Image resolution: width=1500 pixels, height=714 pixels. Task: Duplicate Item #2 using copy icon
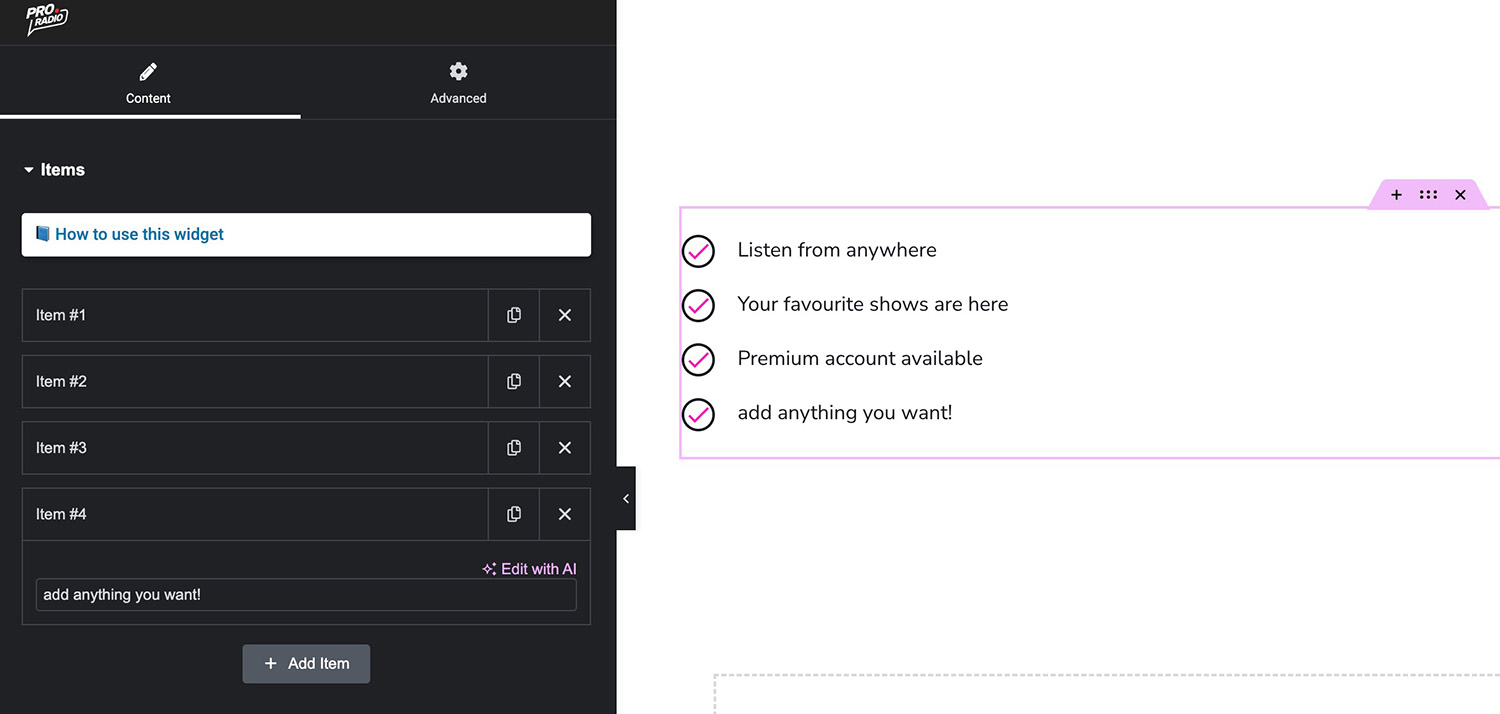(514, 381)
